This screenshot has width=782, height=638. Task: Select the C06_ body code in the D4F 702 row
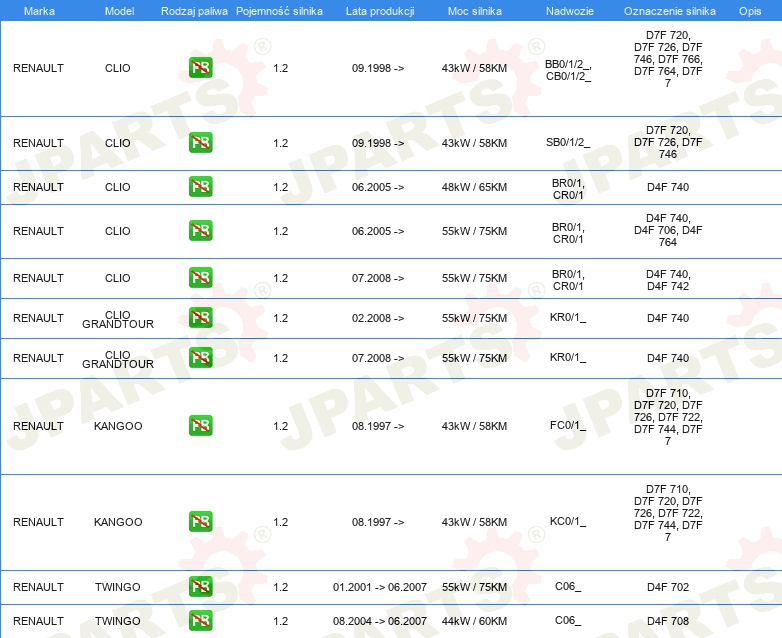click(568, 586)
